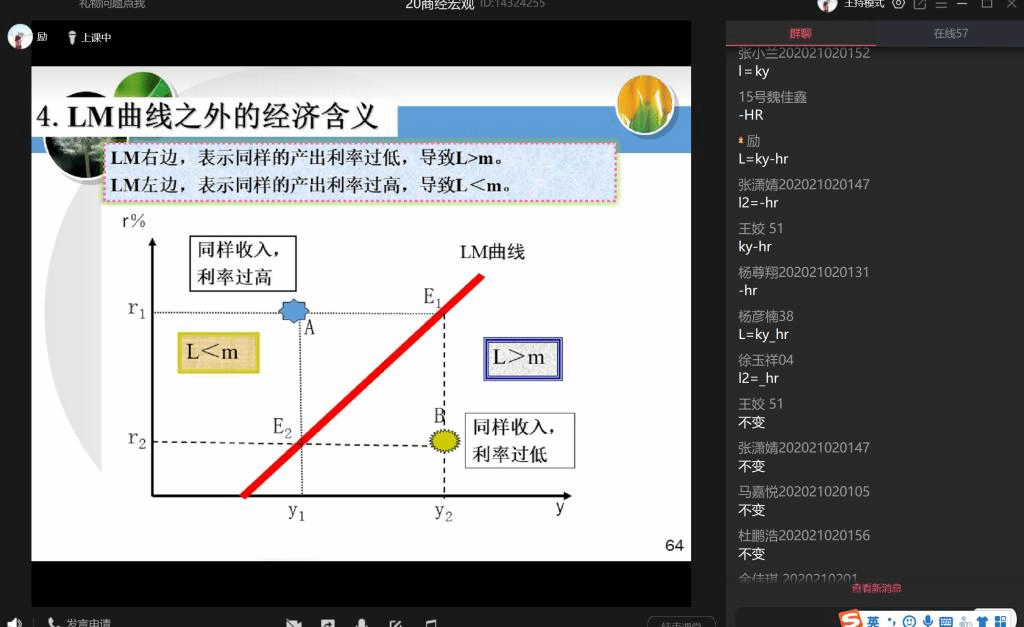Click the chat message input field

[788, 618]
